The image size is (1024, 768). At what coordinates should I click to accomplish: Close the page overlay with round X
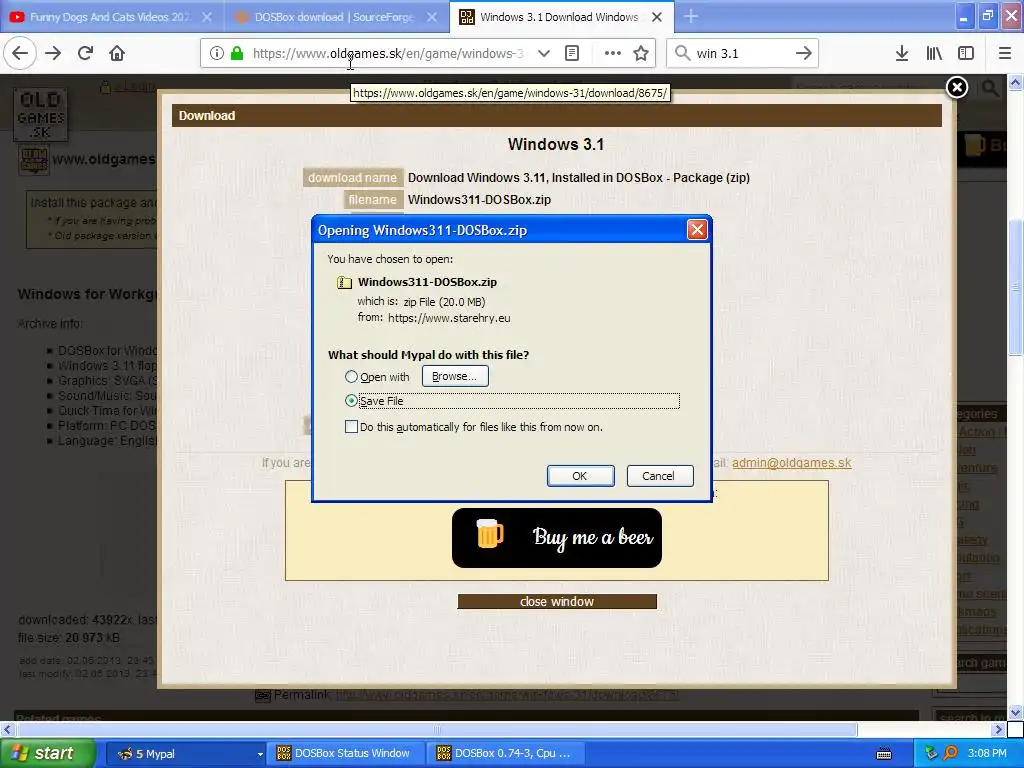(957, 87)
